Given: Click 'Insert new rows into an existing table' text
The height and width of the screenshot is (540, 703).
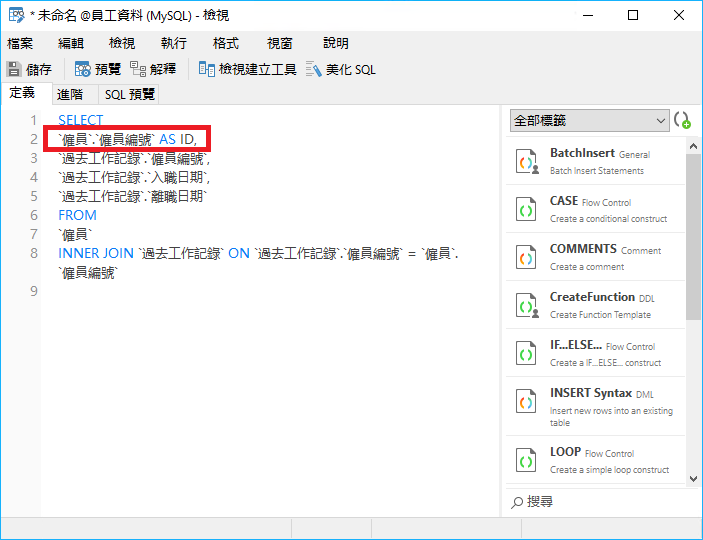Looking at the screenshot, I should (x=611, y=417).
